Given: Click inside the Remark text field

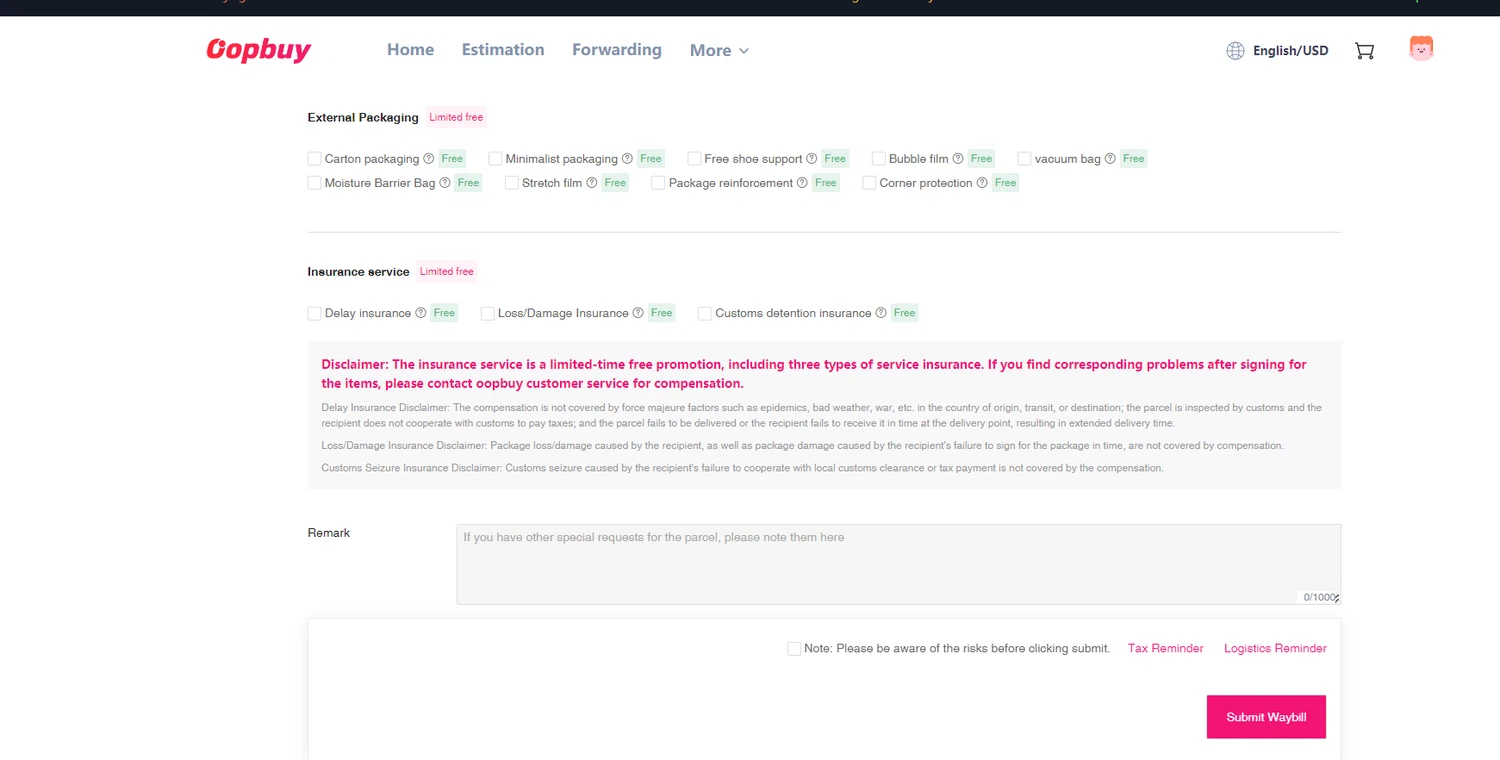Looking at the screenshot, I should coord(898,564).
